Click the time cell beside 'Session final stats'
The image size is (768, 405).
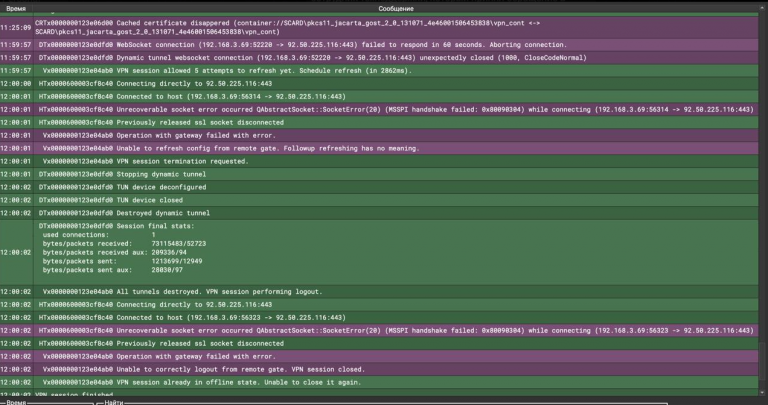pyautogui.click(x=16, y=253)
